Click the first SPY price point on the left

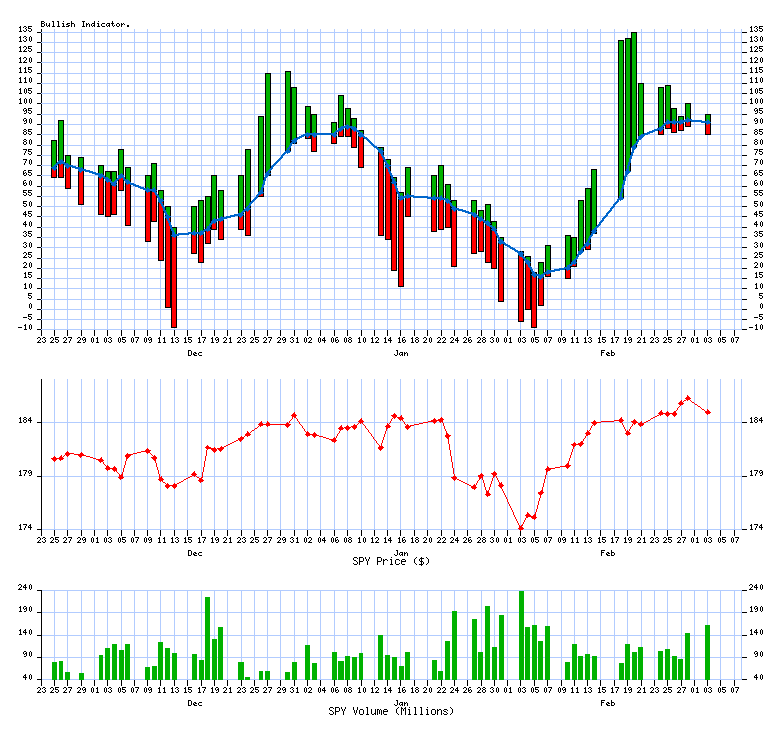tap(54, 459)
